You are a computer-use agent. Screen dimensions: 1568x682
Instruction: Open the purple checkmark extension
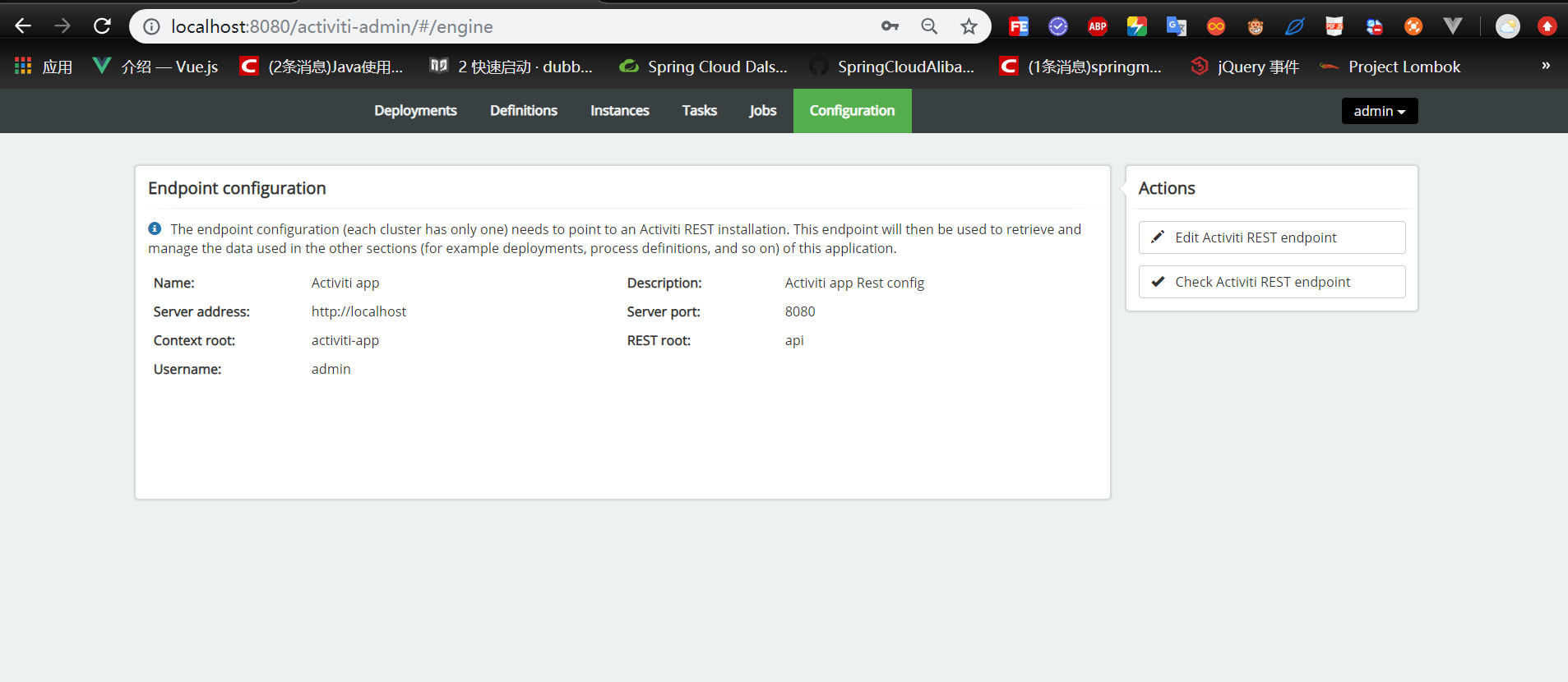click(x=1058, y=26)
